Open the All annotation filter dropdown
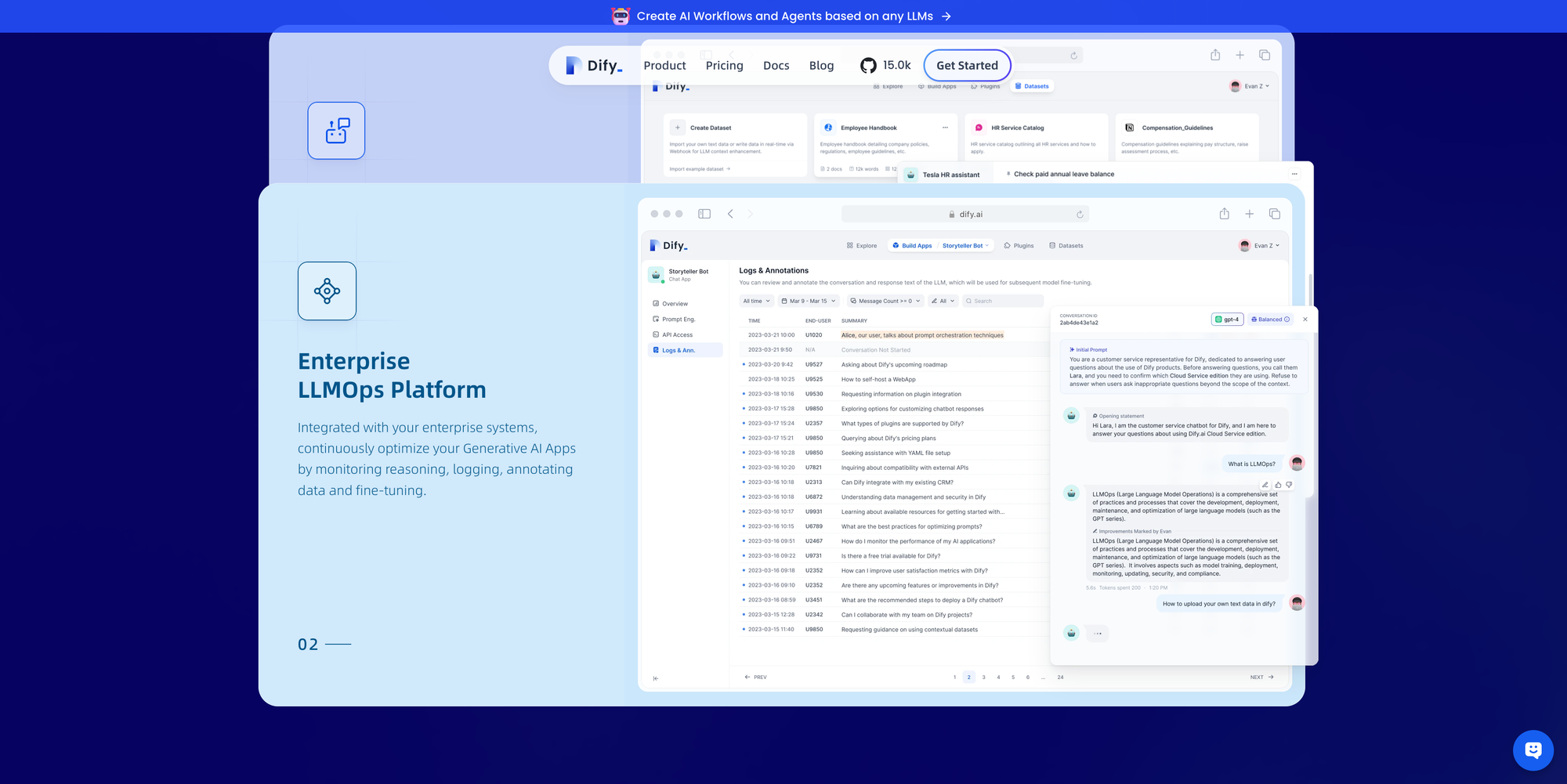The height and width of the screenshot is (784, 1567). [943, 301]
